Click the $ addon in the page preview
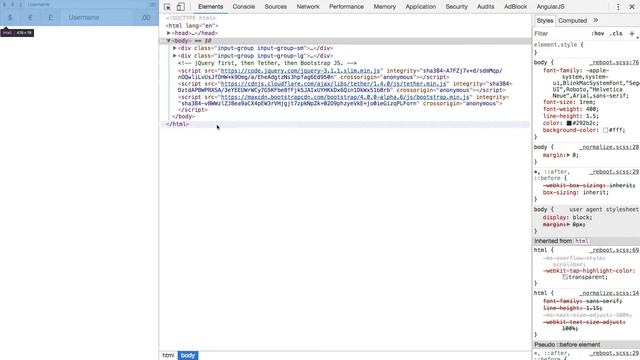Image resolution: width=640 pixels, height=360 pixels. (10, 18)
